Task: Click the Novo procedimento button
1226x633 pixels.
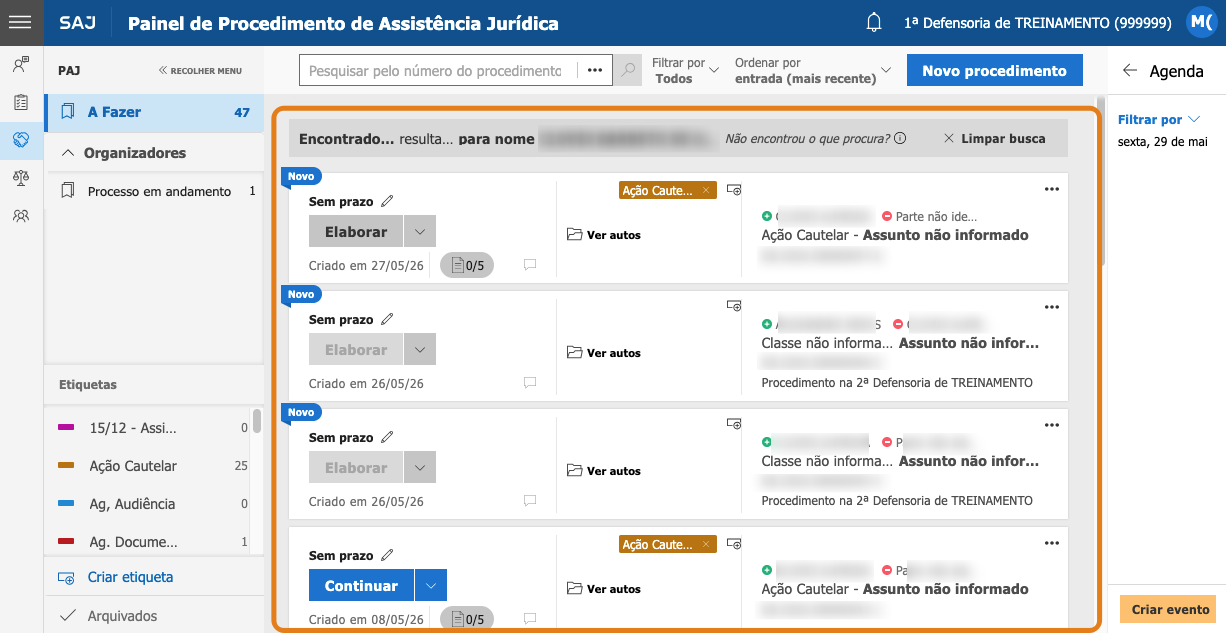Action: pos(994,71)
